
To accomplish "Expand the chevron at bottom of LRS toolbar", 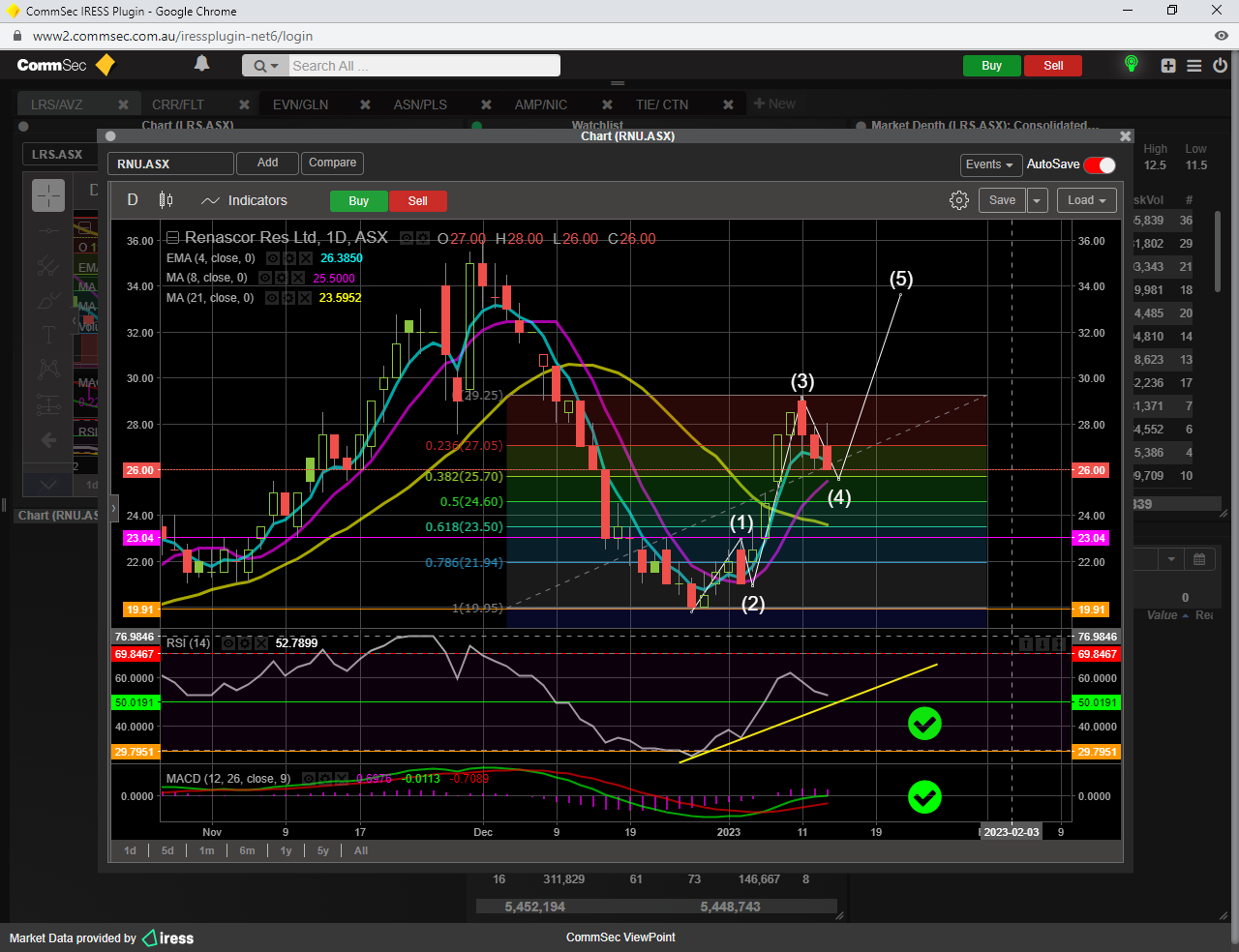I will coord(48,484).
